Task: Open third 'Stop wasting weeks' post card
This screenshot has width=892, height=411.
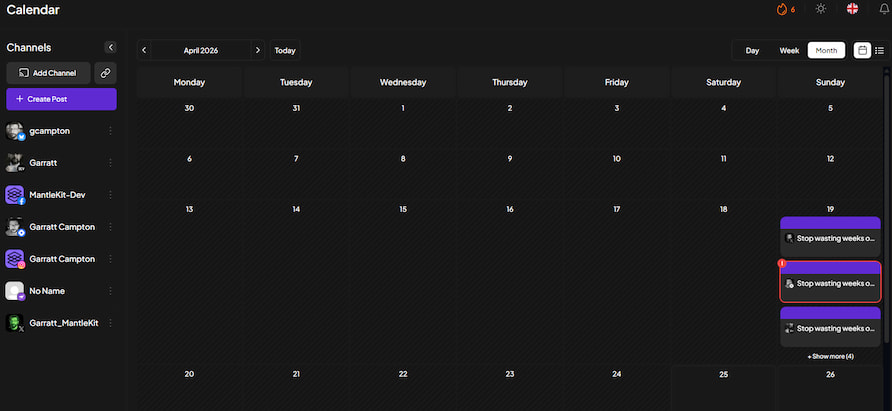Action: (830, 327)
